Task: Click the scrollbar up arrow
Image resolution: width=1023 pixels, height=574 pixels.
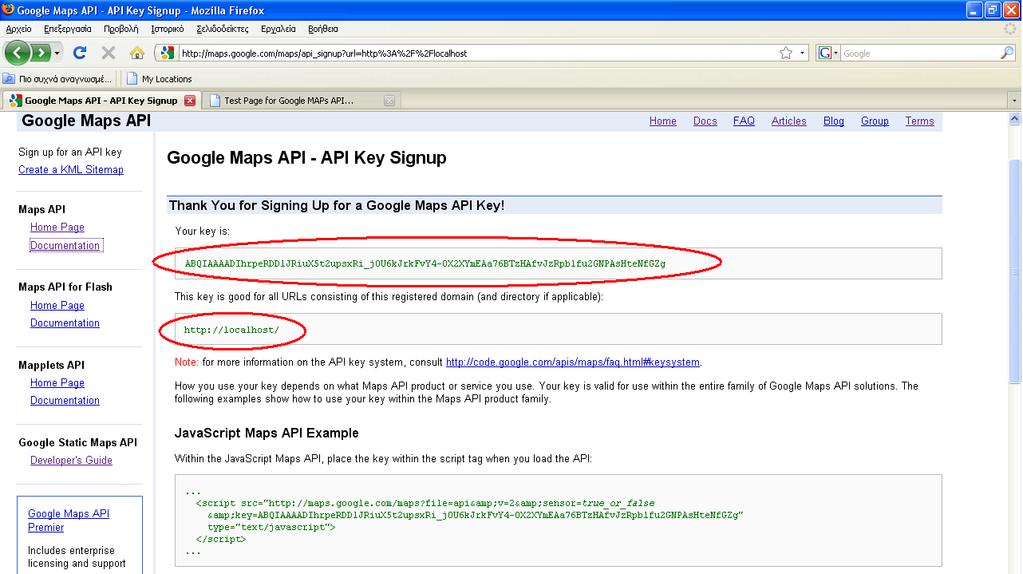Action: [x=1014, y=119]
